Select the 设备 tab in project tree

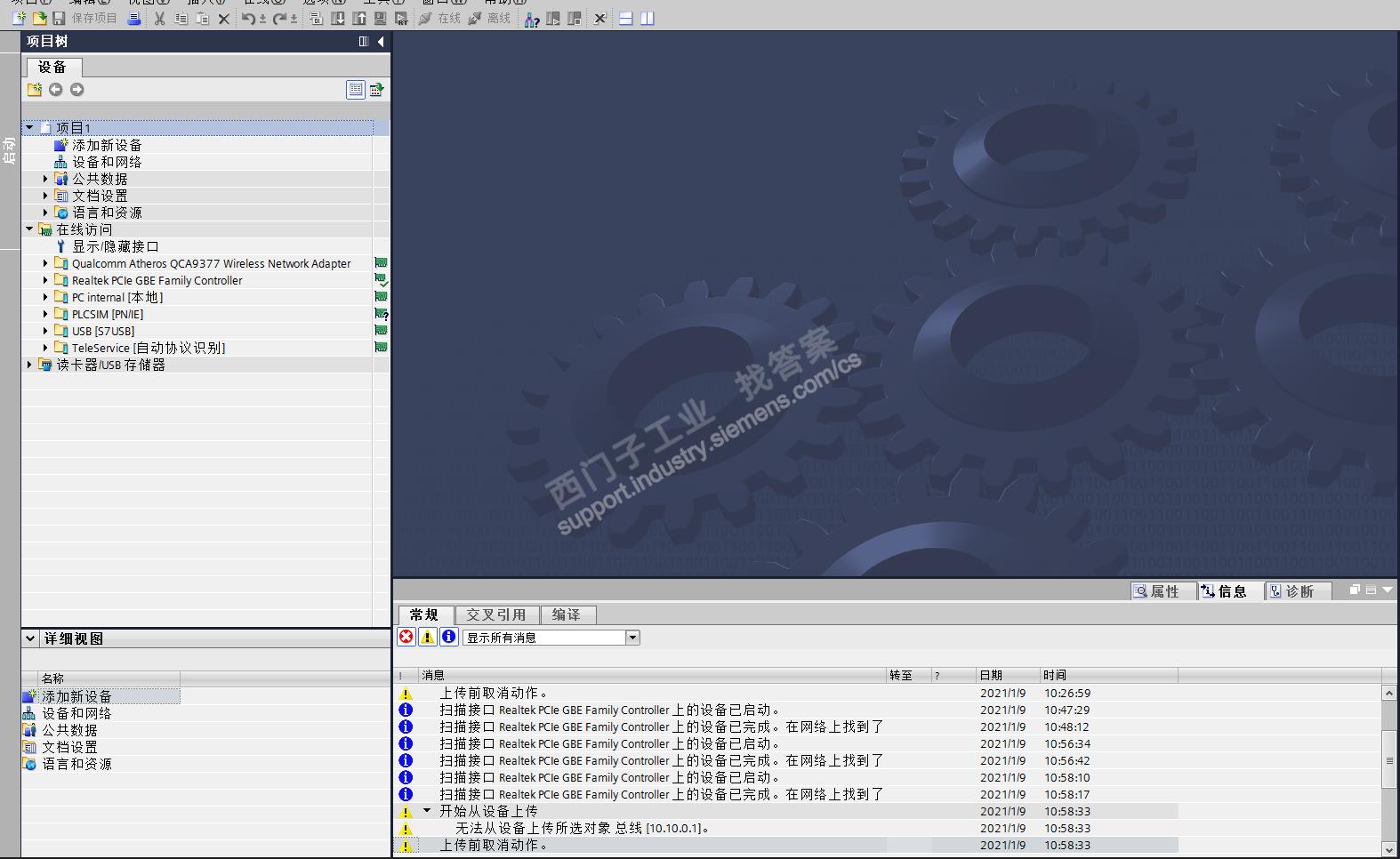click(x=52, y=67)
